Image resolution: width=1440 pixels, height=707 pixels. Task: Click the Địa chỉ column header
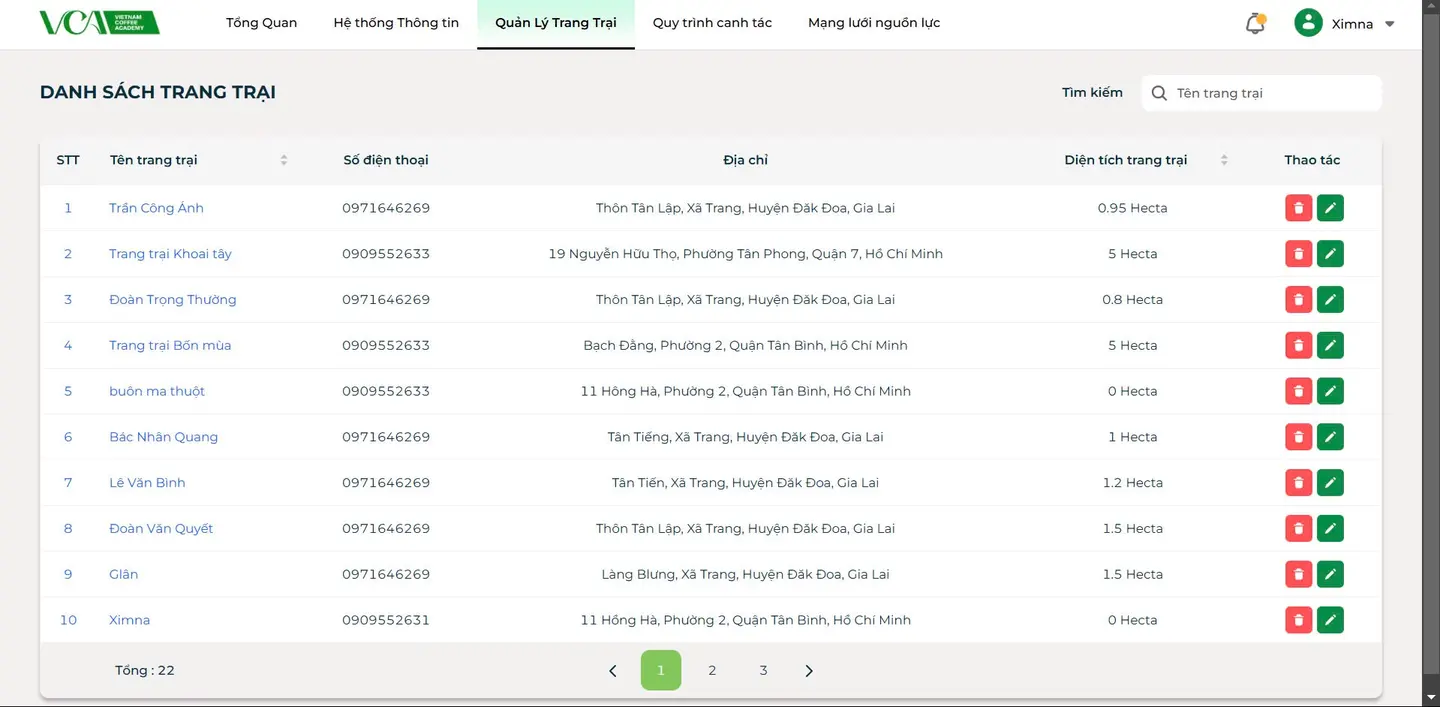click(x=746, y=160)
